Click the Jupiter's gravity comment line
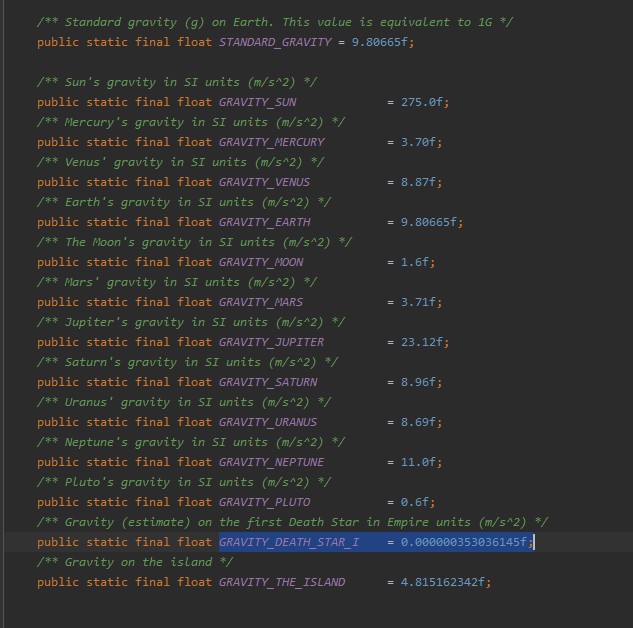 click(x=191, y=322)
